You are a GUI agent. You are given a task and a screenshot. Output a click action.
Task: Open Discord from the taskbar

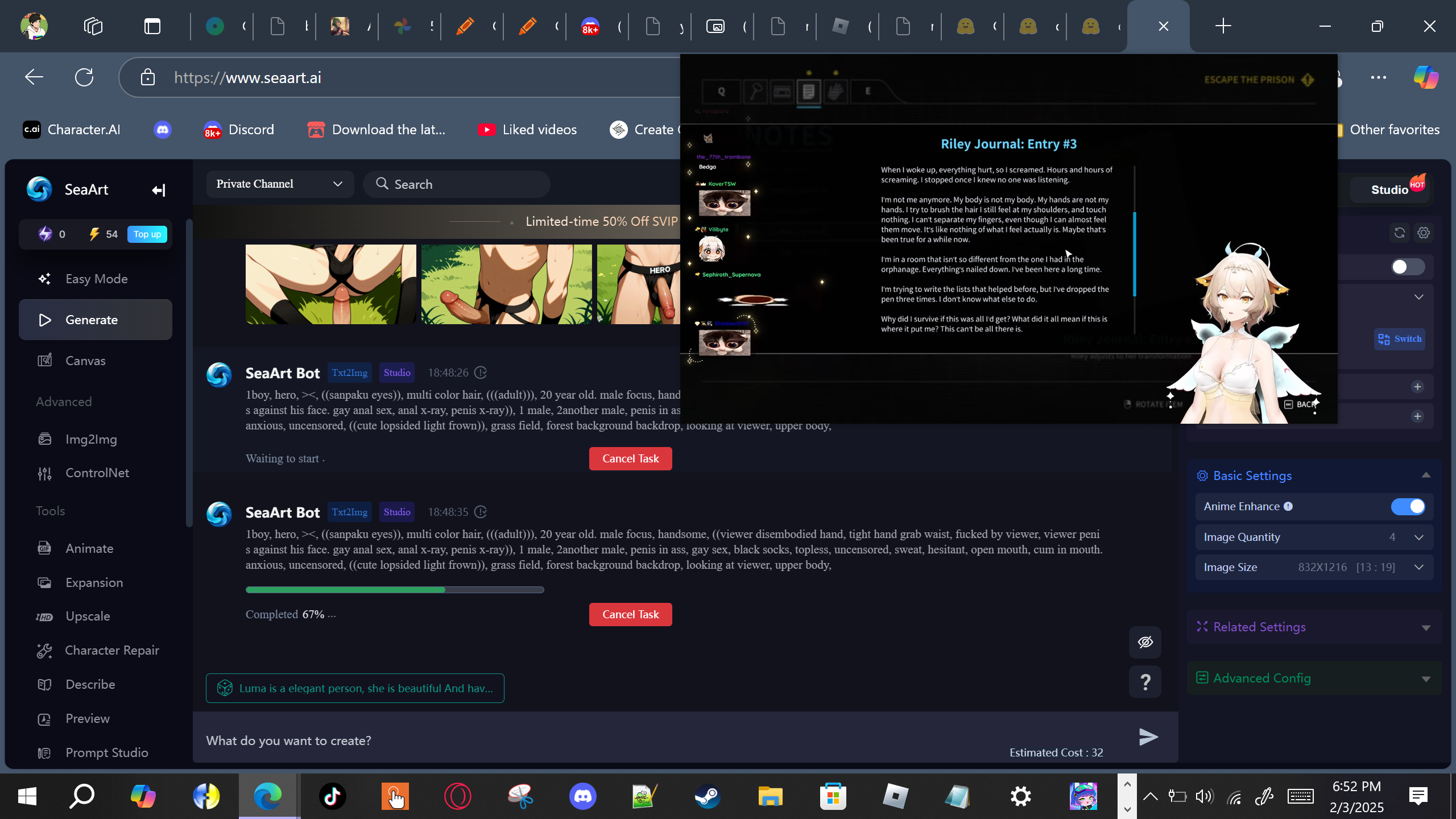(583, 796)
